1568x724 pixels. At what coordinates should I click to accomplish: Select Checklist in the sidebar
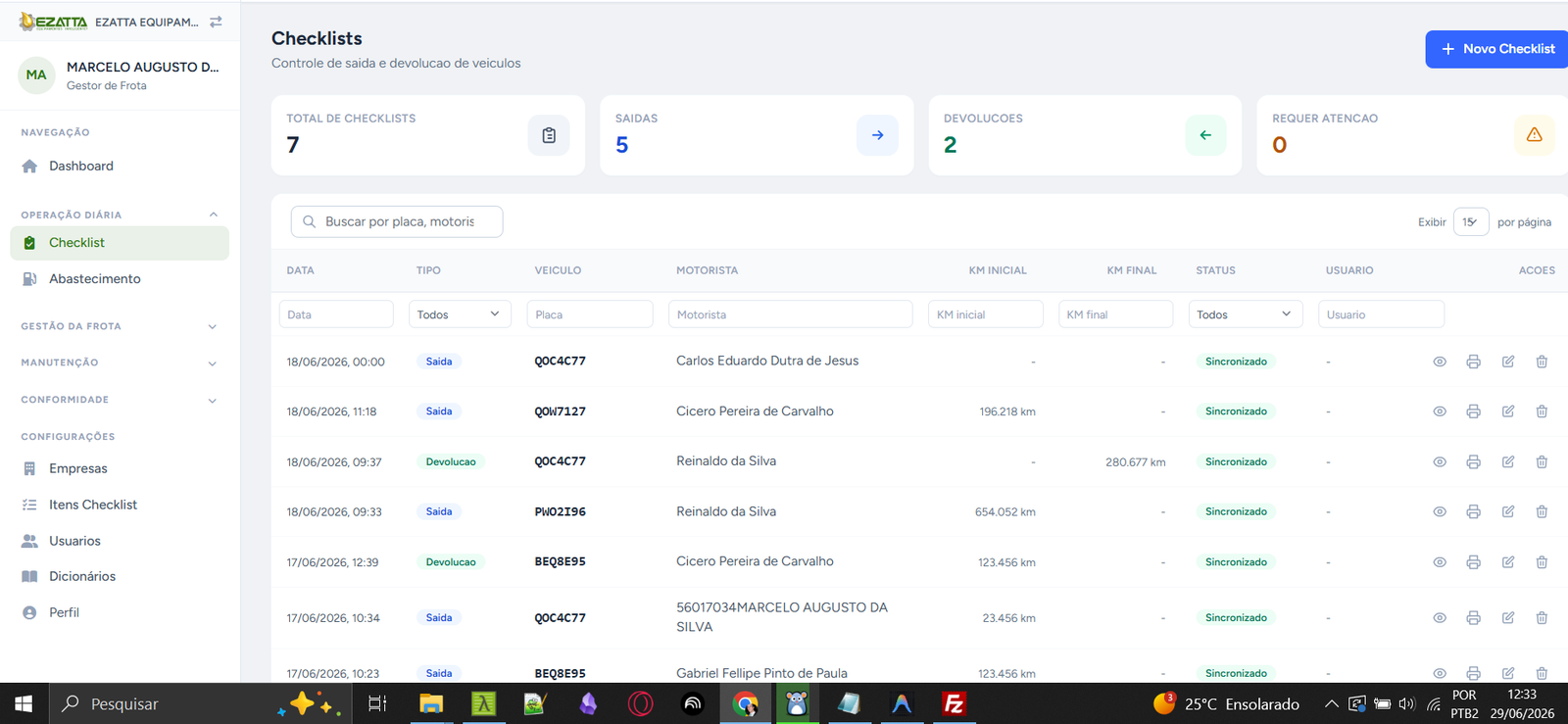(x=120, y=243)
